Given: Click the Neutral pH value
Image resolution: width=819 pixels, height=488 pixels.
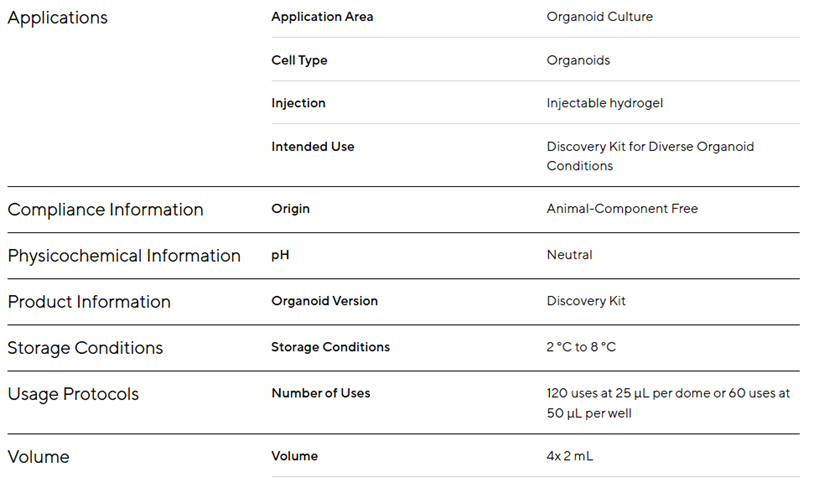Looking at the screenshot, I should coord(569,255).
